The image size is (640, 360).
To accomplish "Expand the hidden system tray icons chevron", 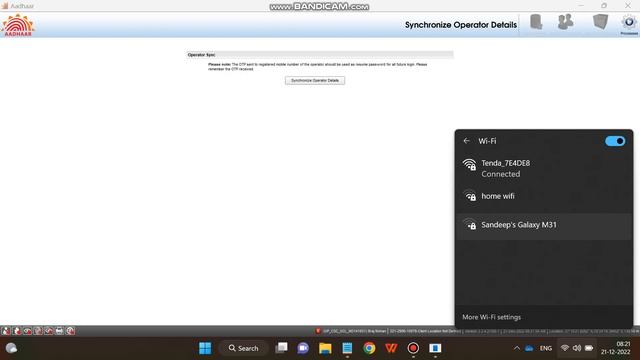I will coord(517,348).
